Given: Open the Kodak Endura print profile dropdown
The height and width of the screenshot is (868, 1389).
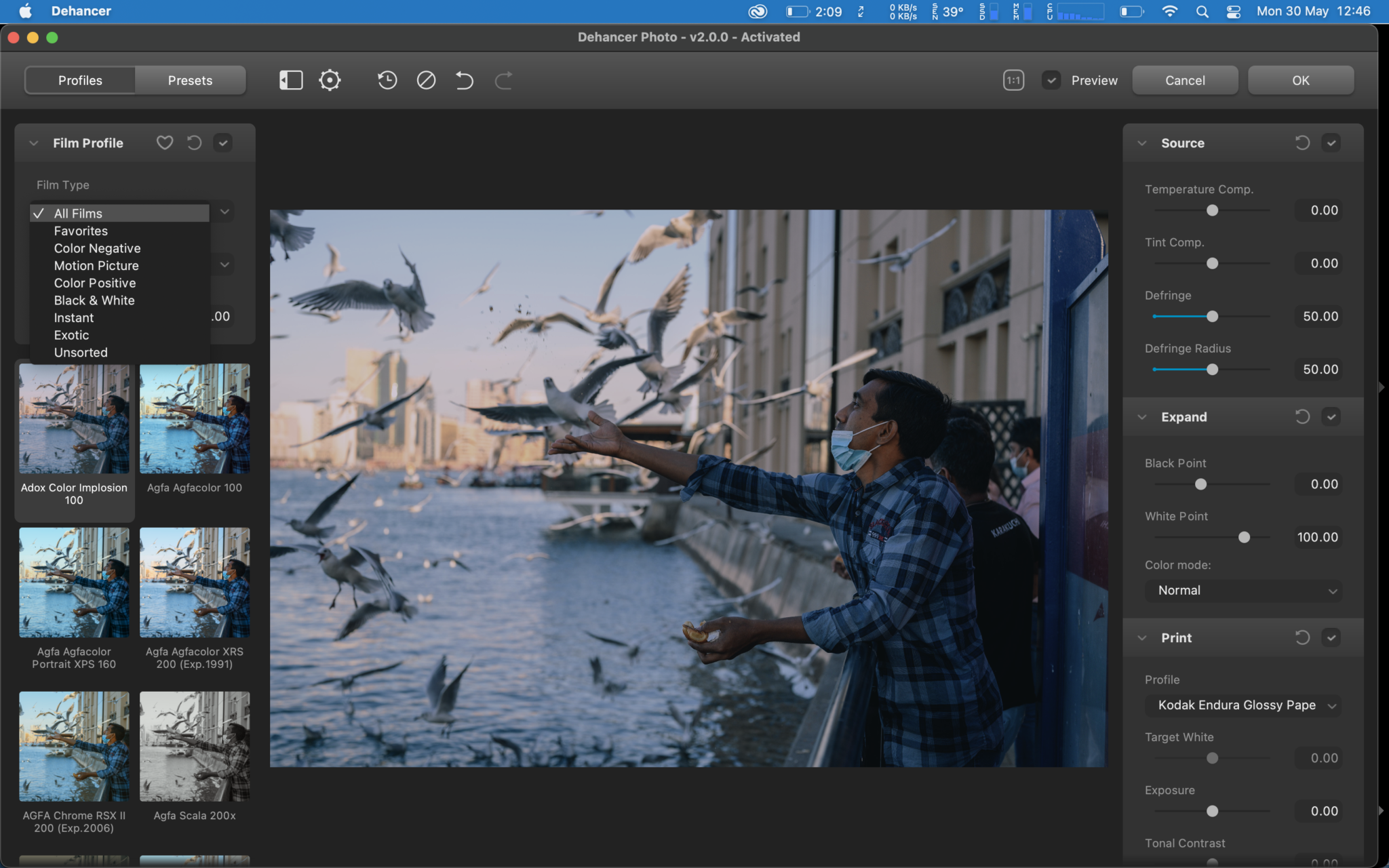Looking at the screenshot, I should coord(1244,705).
